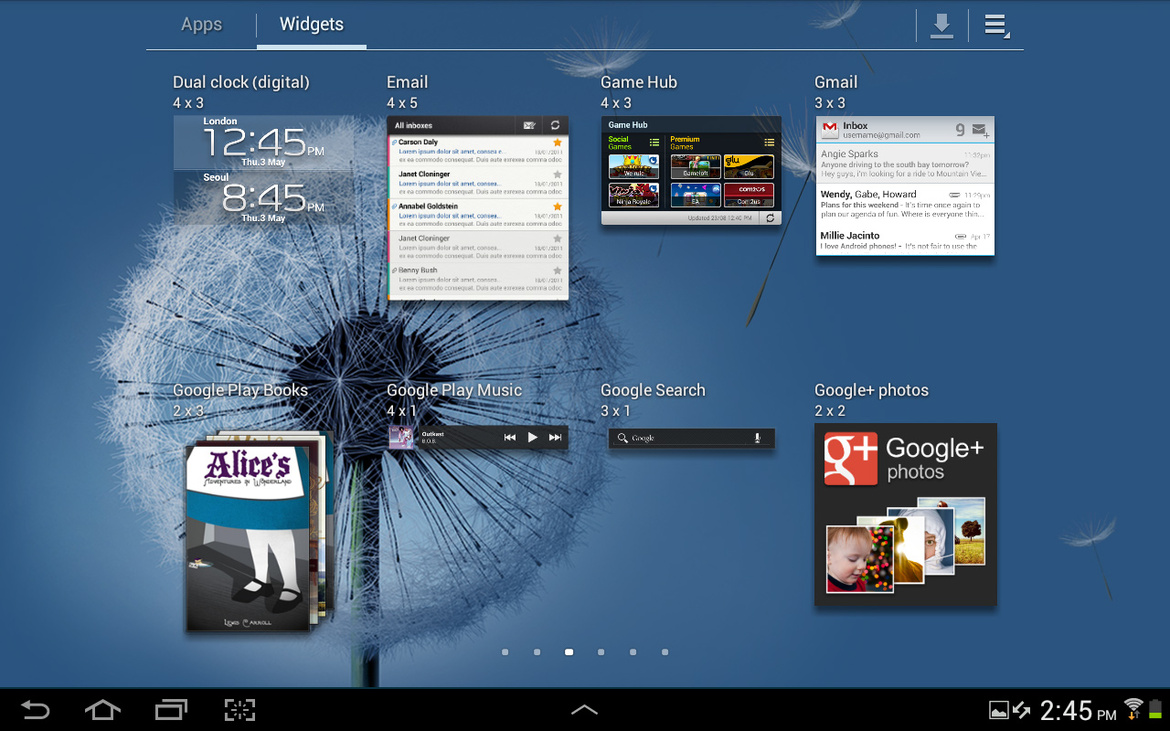Screen dimensions: 1170x731
Task: Select the Google Play Books widget label
Action: point(240,390)
